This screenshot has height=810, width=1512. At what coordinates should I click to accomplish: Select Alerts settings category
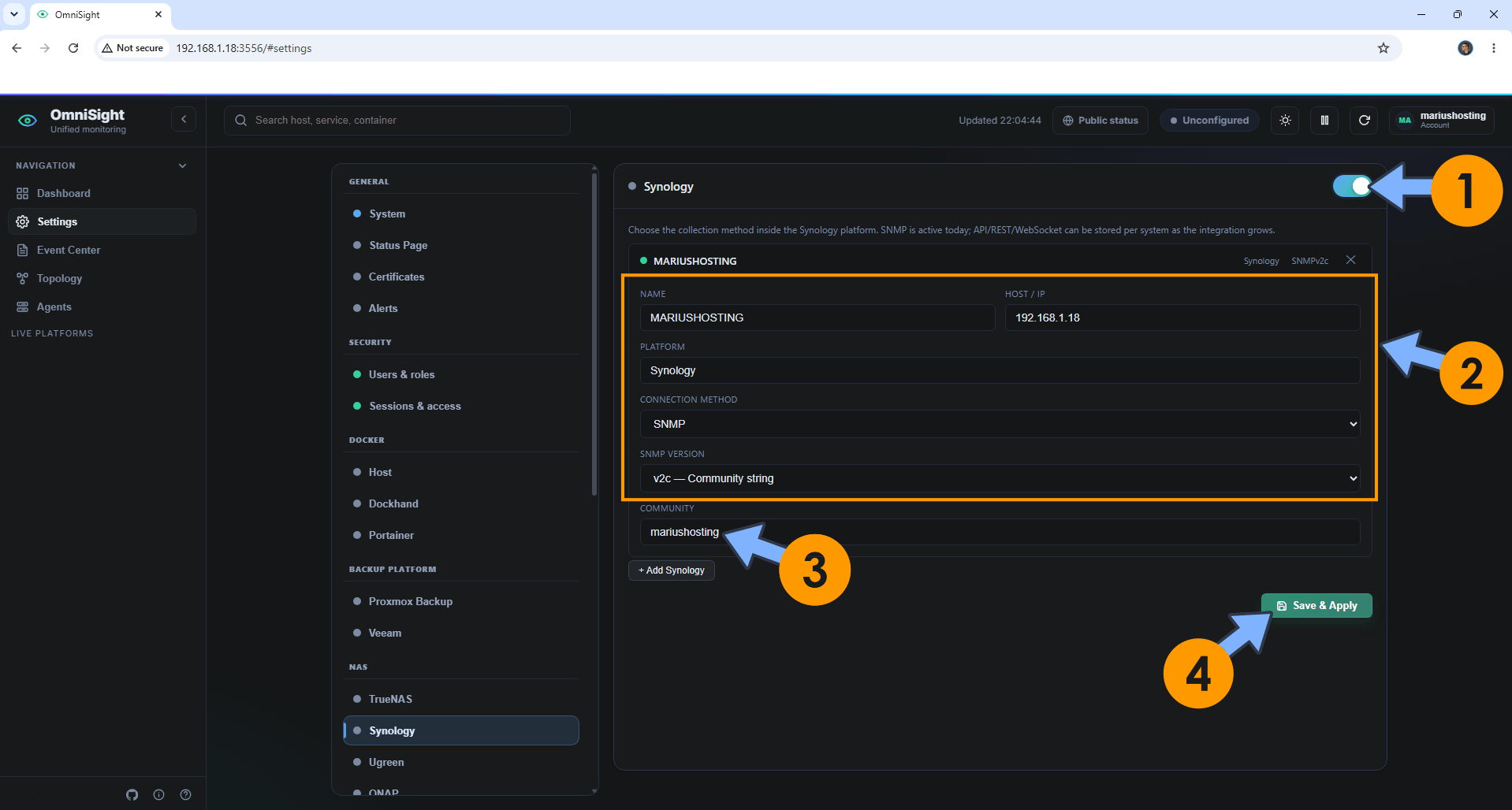coord(461,308)
